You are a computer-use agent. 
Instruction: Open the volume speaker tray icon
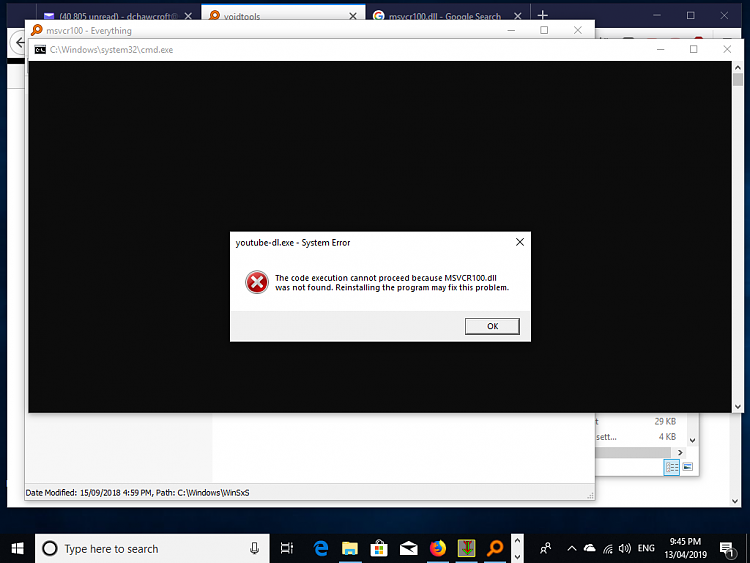tap(624, 548)
